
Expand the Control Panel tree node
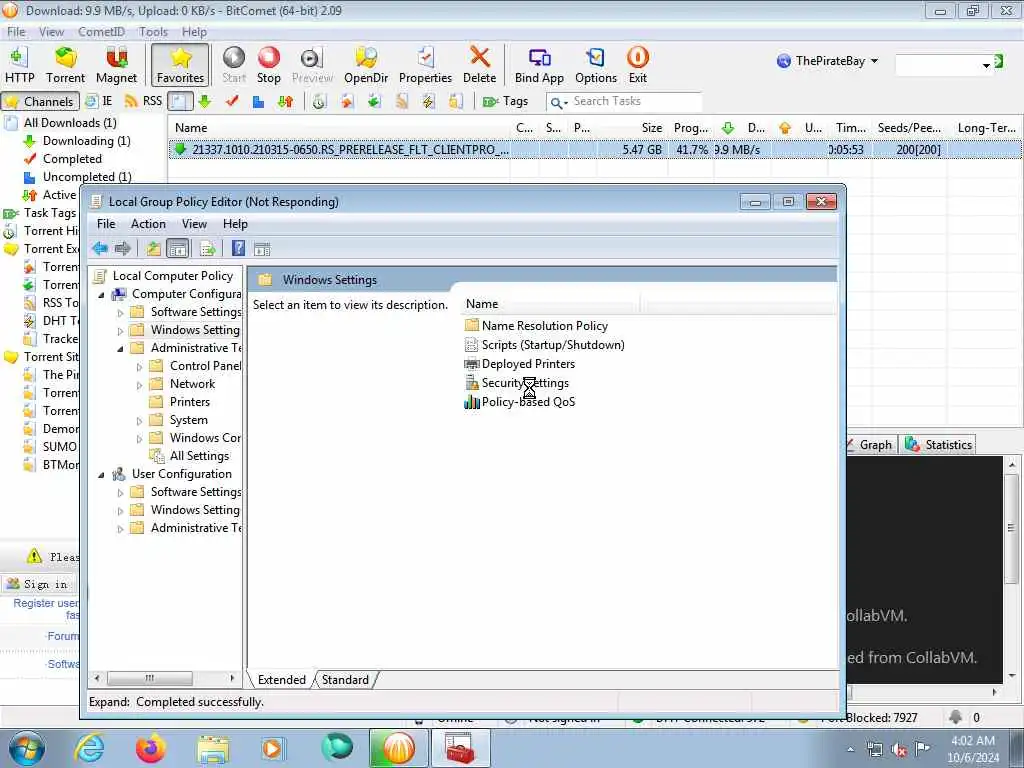point(139,367)
